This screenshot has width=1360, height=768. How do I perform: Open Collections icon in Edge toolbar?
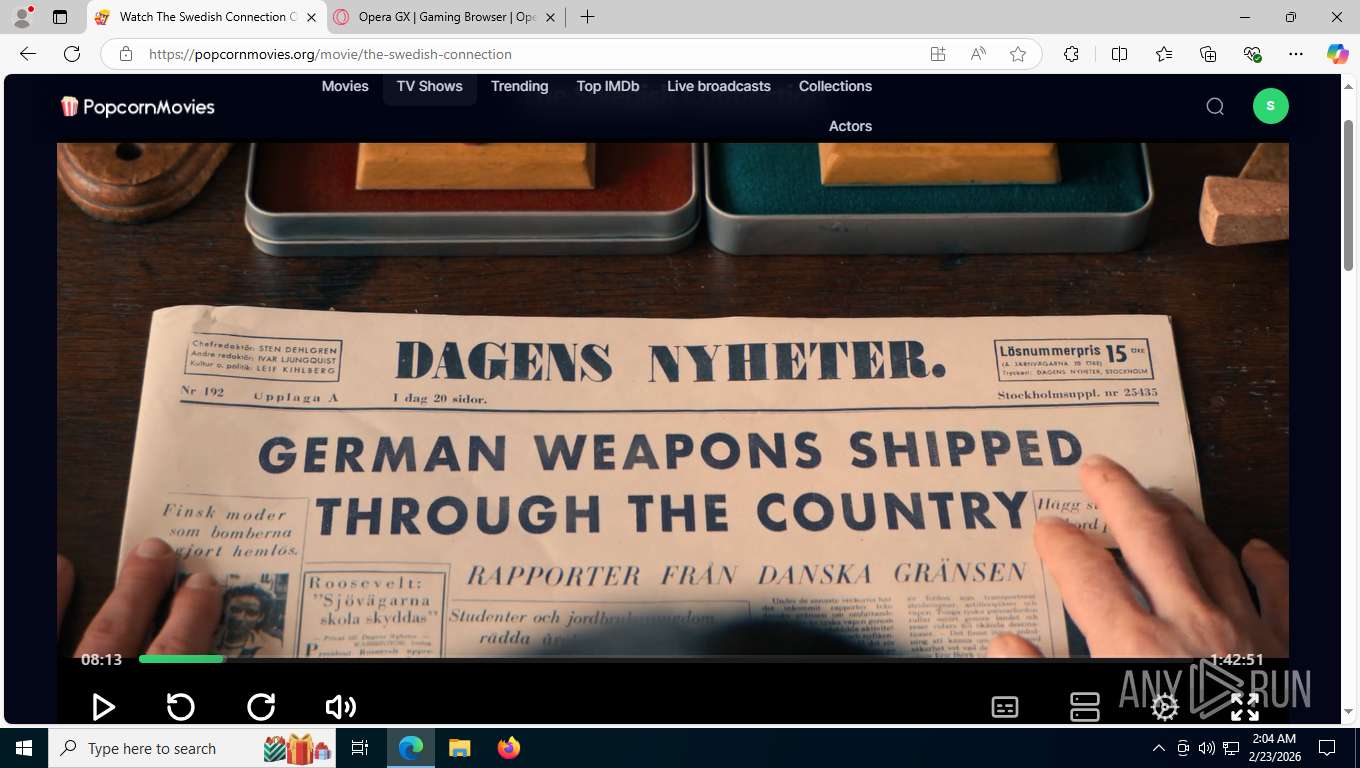(1208, 54)
